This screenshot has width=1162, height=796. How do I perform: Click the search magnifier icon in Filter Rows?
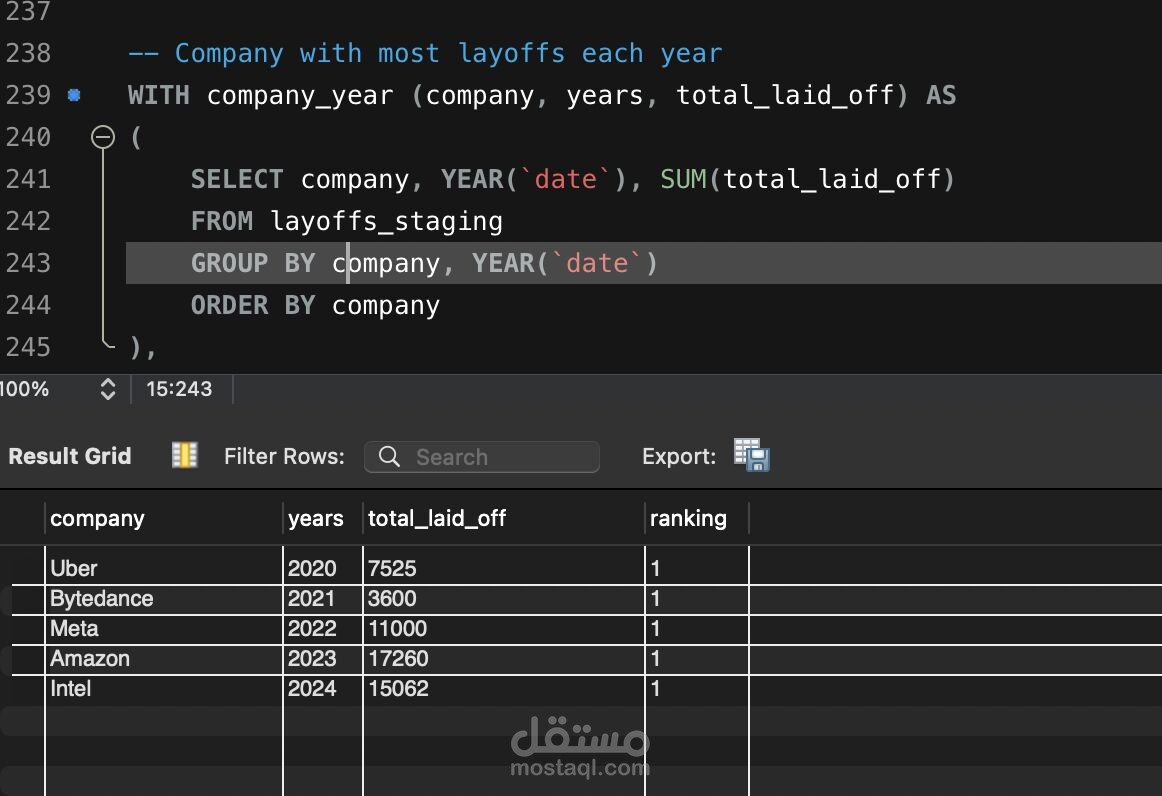pos(389,457)
